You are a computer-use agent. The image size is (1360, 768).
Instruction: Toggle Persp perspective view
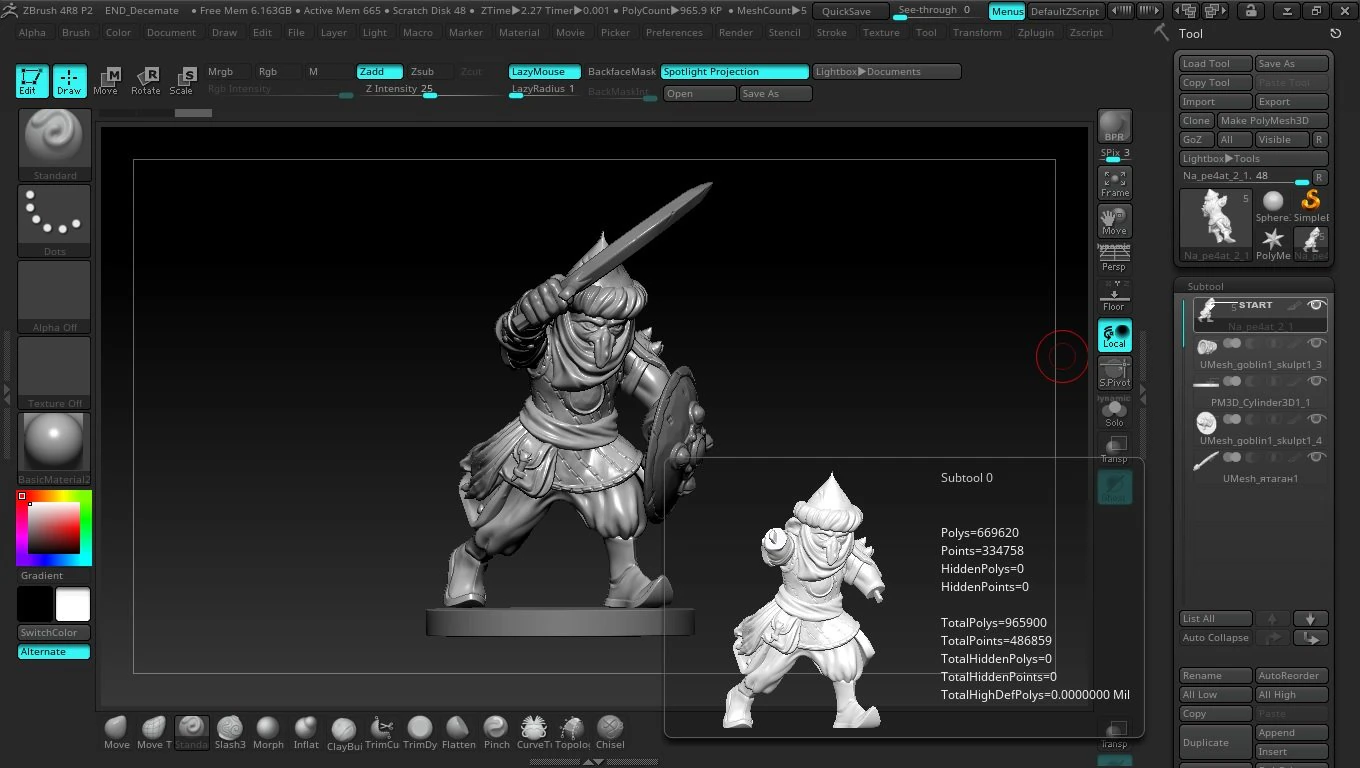click(x=1114, y=258)
